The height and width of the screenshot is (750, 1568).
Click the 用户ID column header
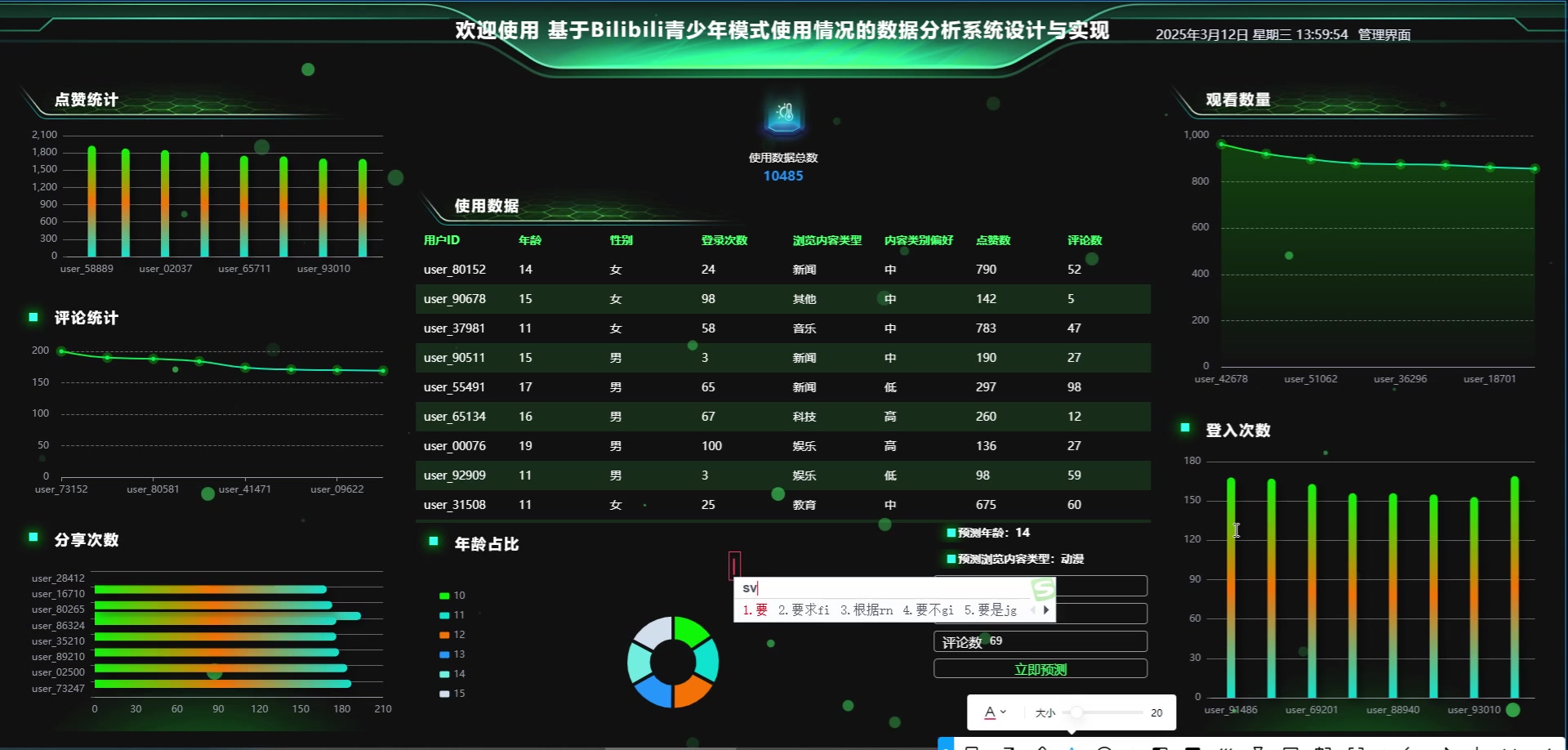(442, 240)
